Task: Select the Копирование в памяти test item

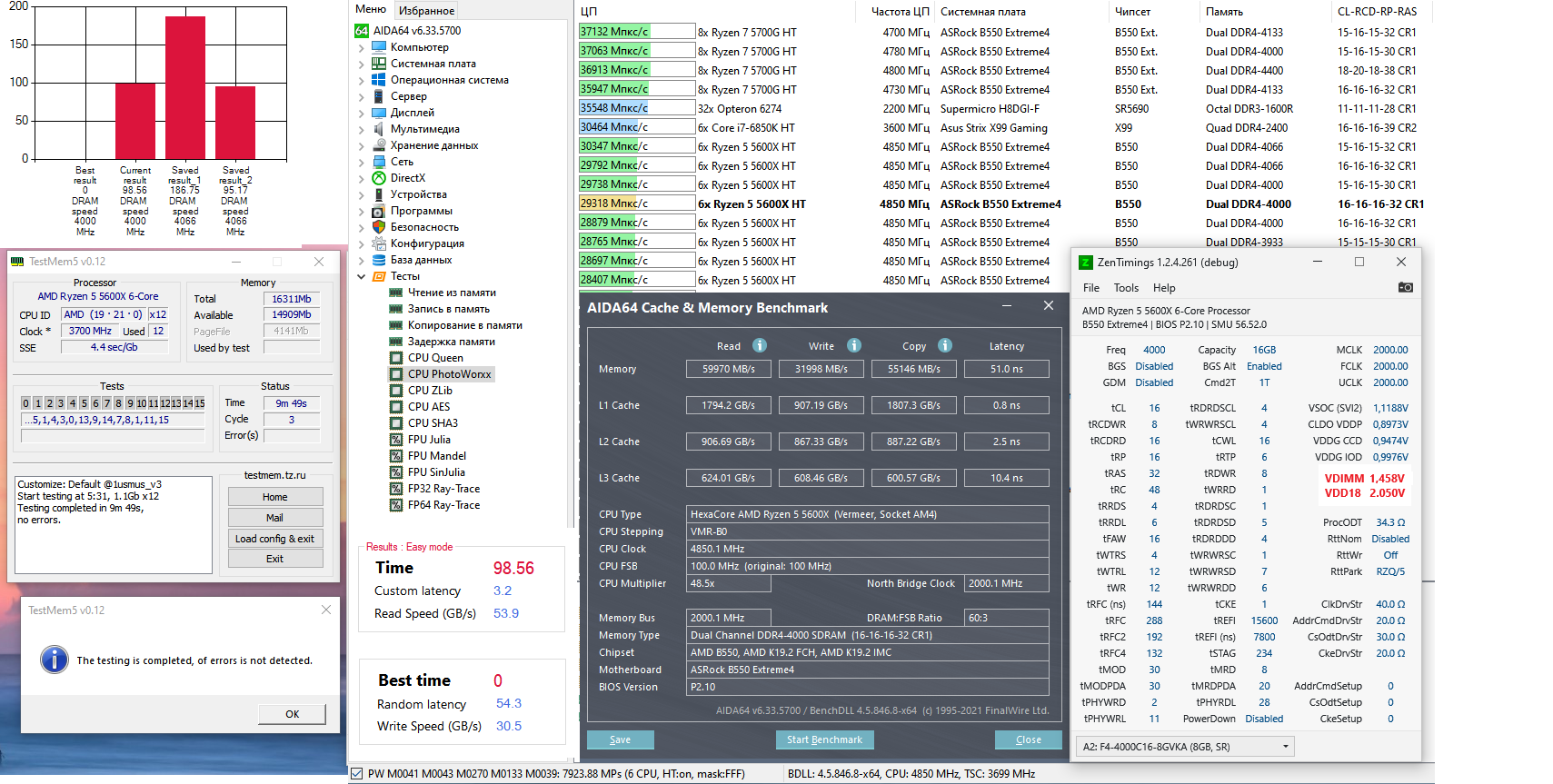Action: 464,325
